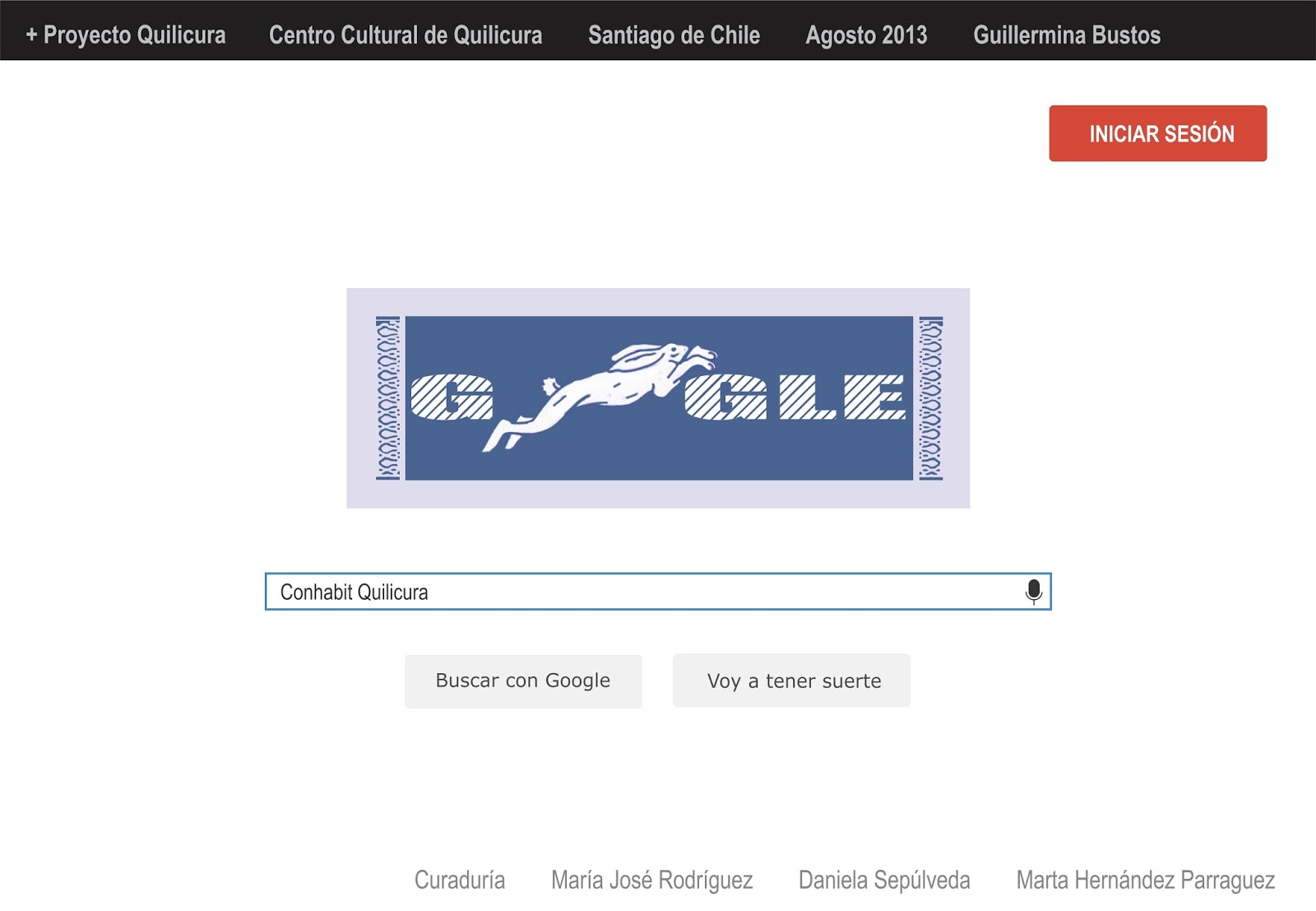This screenshot has width=1316, height=911.
Task: Open the Marta Hernández Parraguez footer link
Action: [1146, 880]
